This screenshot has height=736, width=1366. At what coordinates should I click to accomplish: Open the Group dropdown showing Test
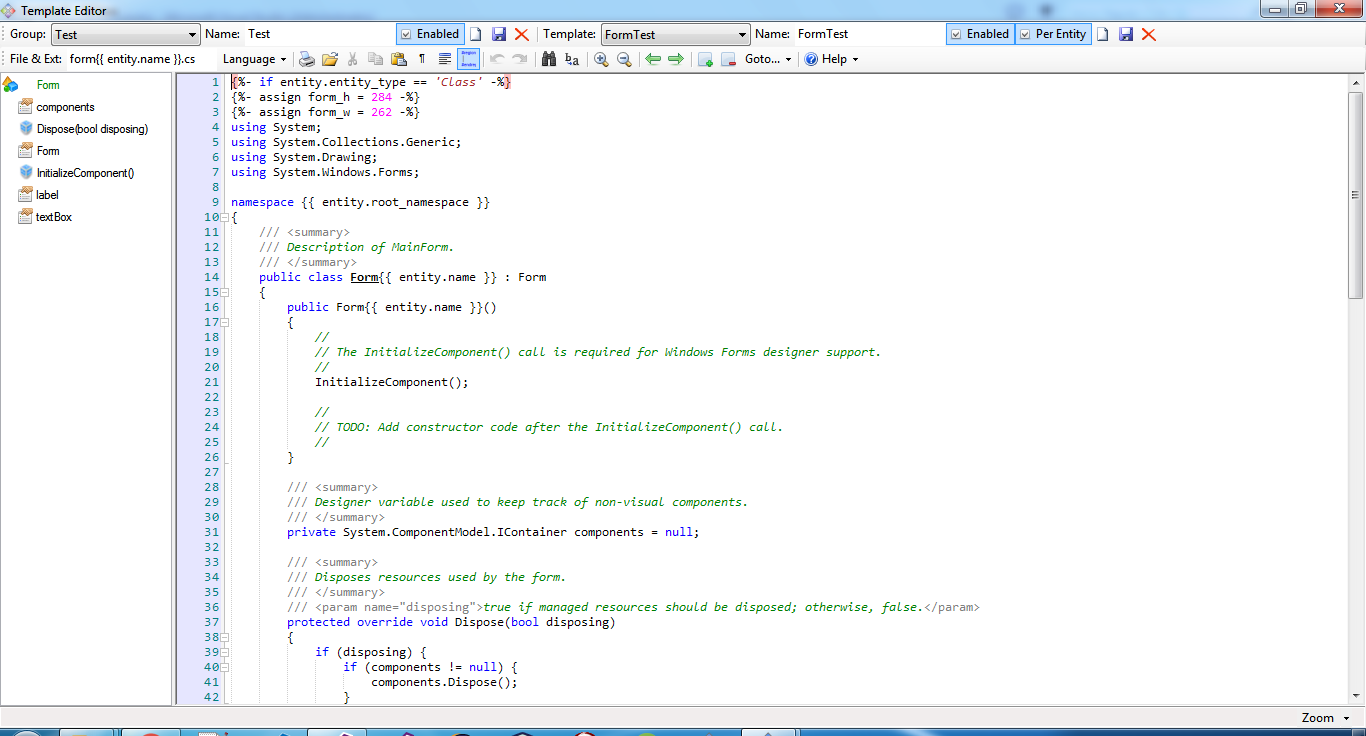pos(125,34)
